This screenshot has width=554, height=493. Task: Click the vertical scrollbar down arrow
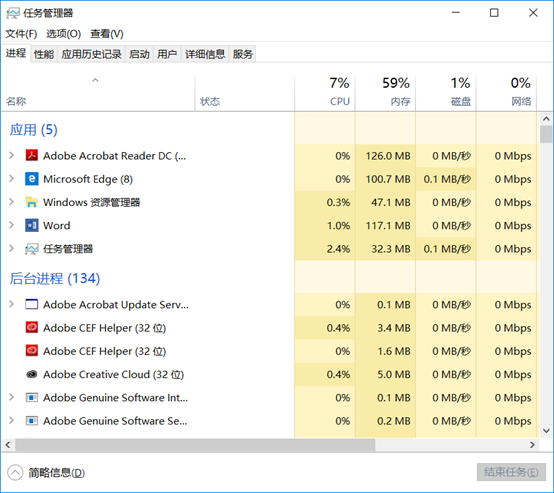[546, 430]
